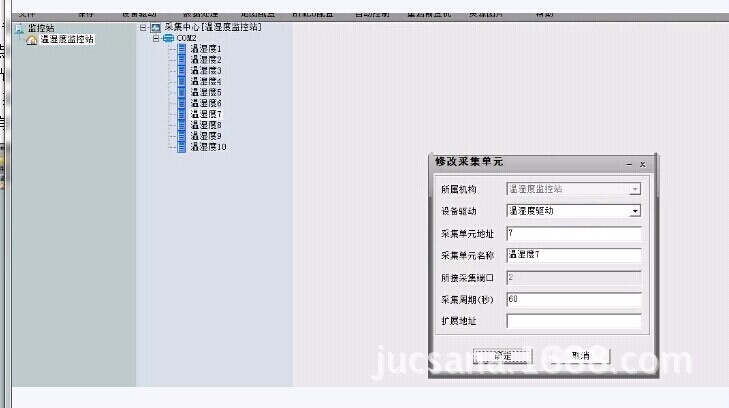Click the 采集单元地址 input field
Screen dimensions: 729x408
574,233
